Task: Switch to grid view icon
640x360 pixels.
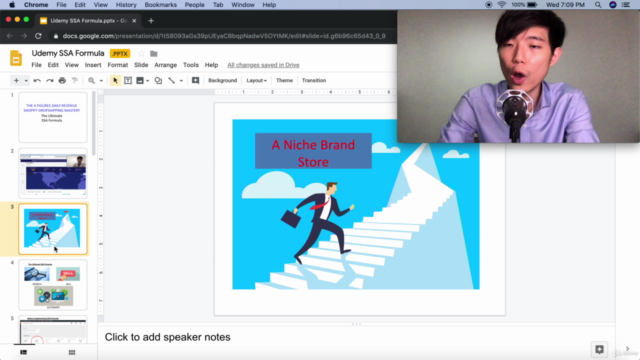Action: pyautogui.click(x=72, y=352)
